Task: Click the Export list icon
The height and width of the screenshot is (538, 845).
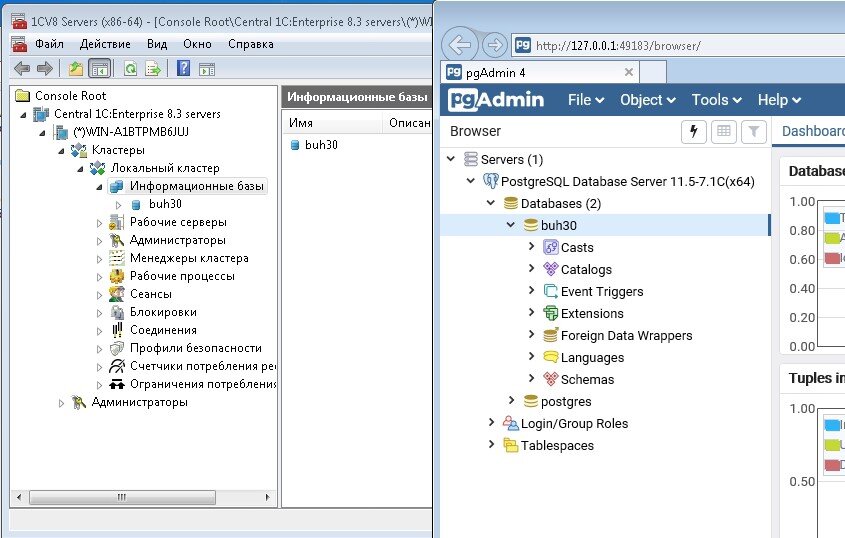Action: [x=153, y=68]
